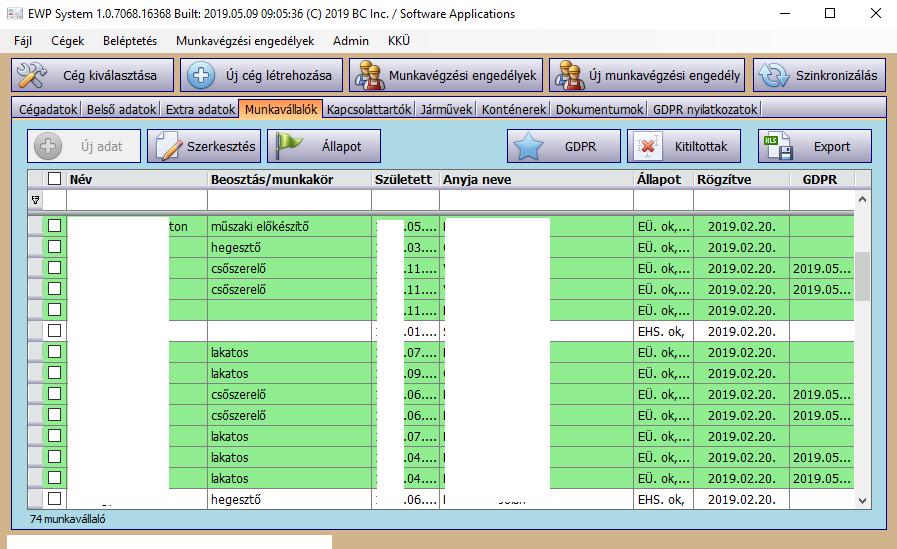The height and width of the screenshot is (549, 897).
Task: Switch to the Extra adatok tab
Action: click(200, 109)
